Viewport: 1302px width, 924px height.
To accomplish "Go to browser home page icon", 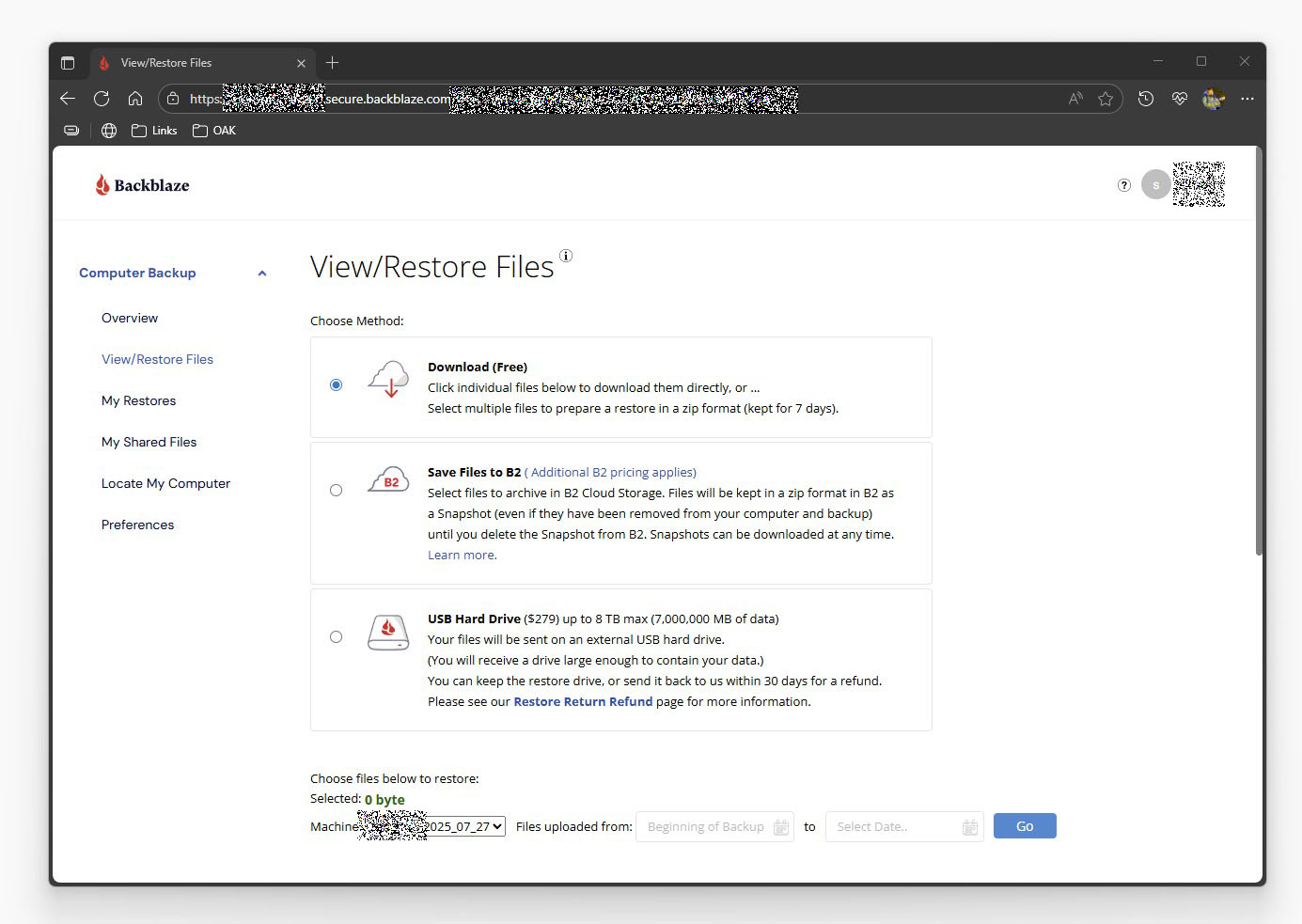I will pos(135,99).
